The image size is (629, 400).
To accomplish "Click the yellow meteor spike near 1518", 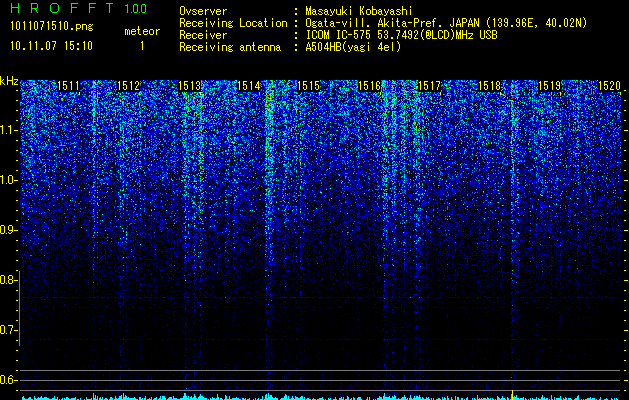I will pyautogui.click(x=512, y=394).
